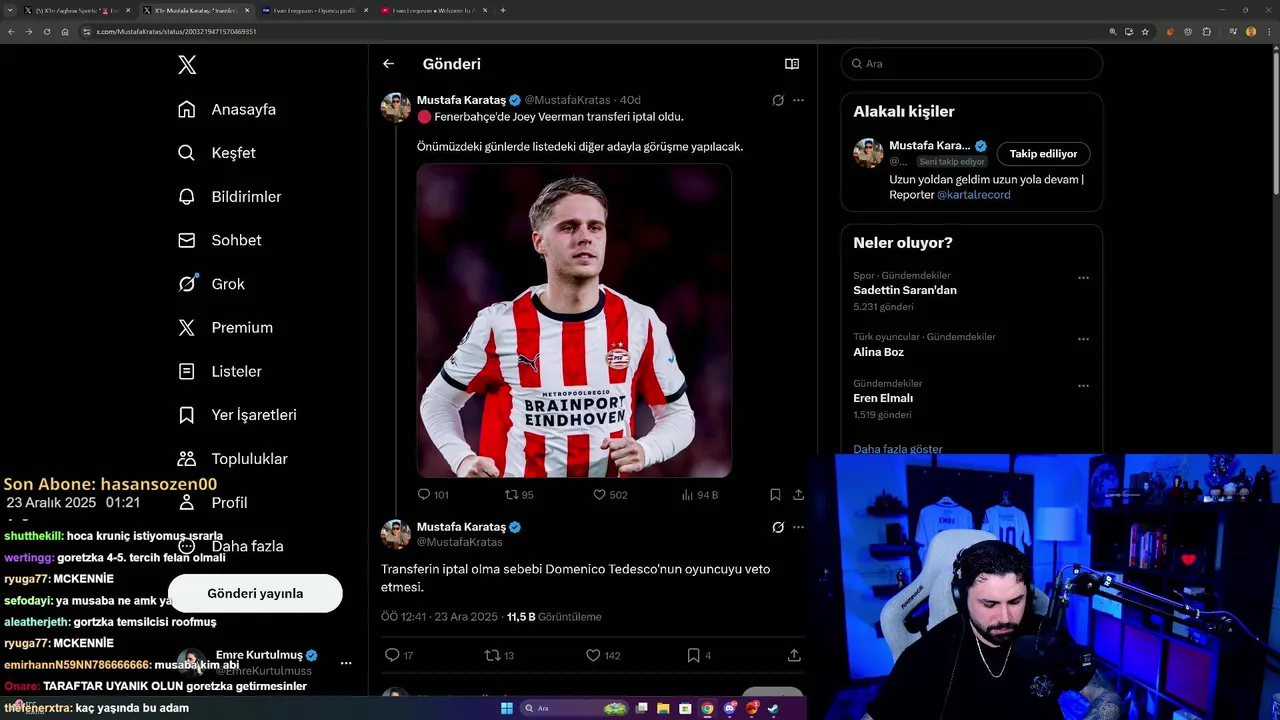Viewport: 1280px width, 720px height.
Task: Open the Microsoft Store from the taskbar
Action: click(x=685, y=708)
